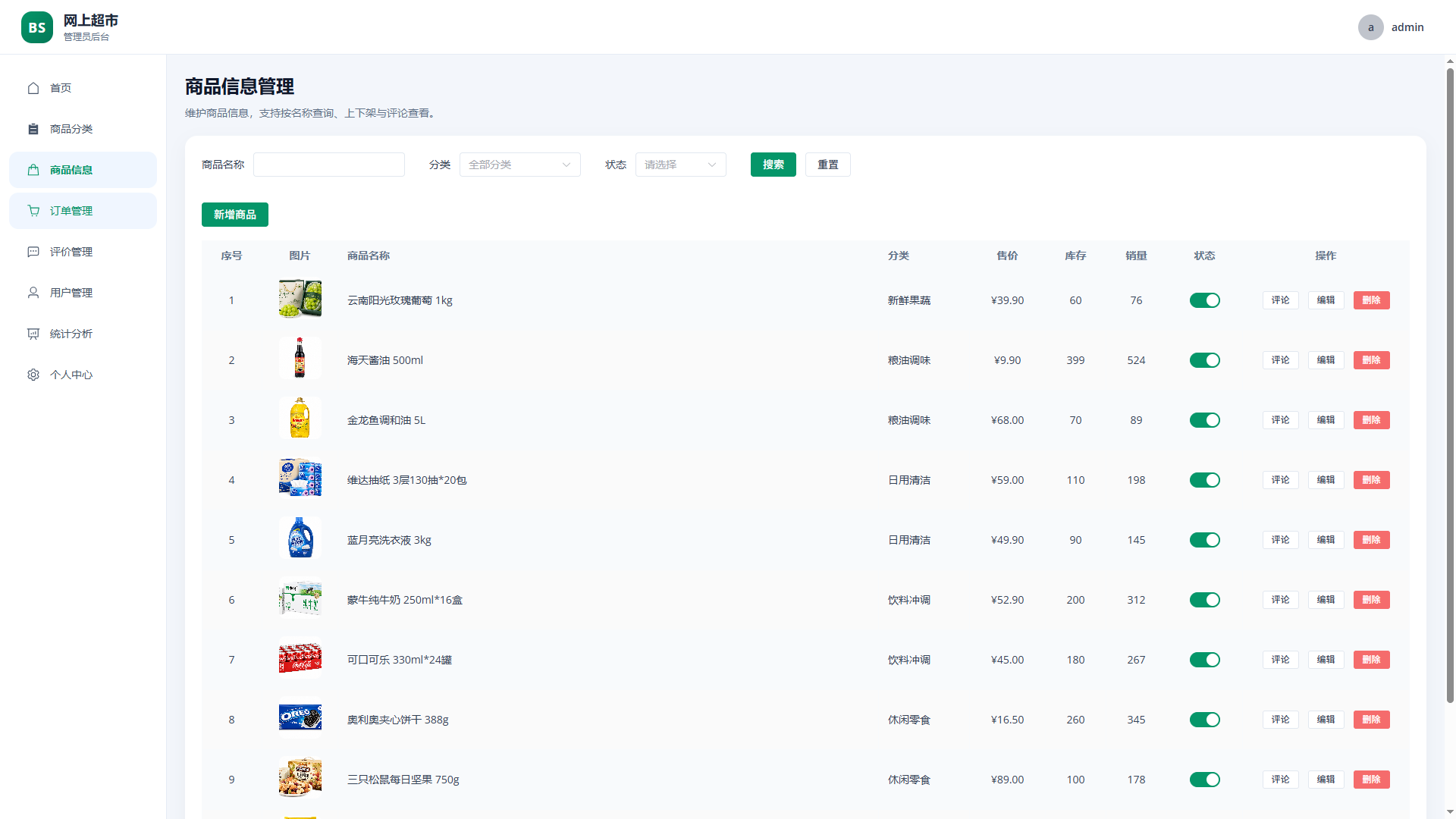Click the 销量 column header
1456x819 pixels.
[x=1136, y=256]
